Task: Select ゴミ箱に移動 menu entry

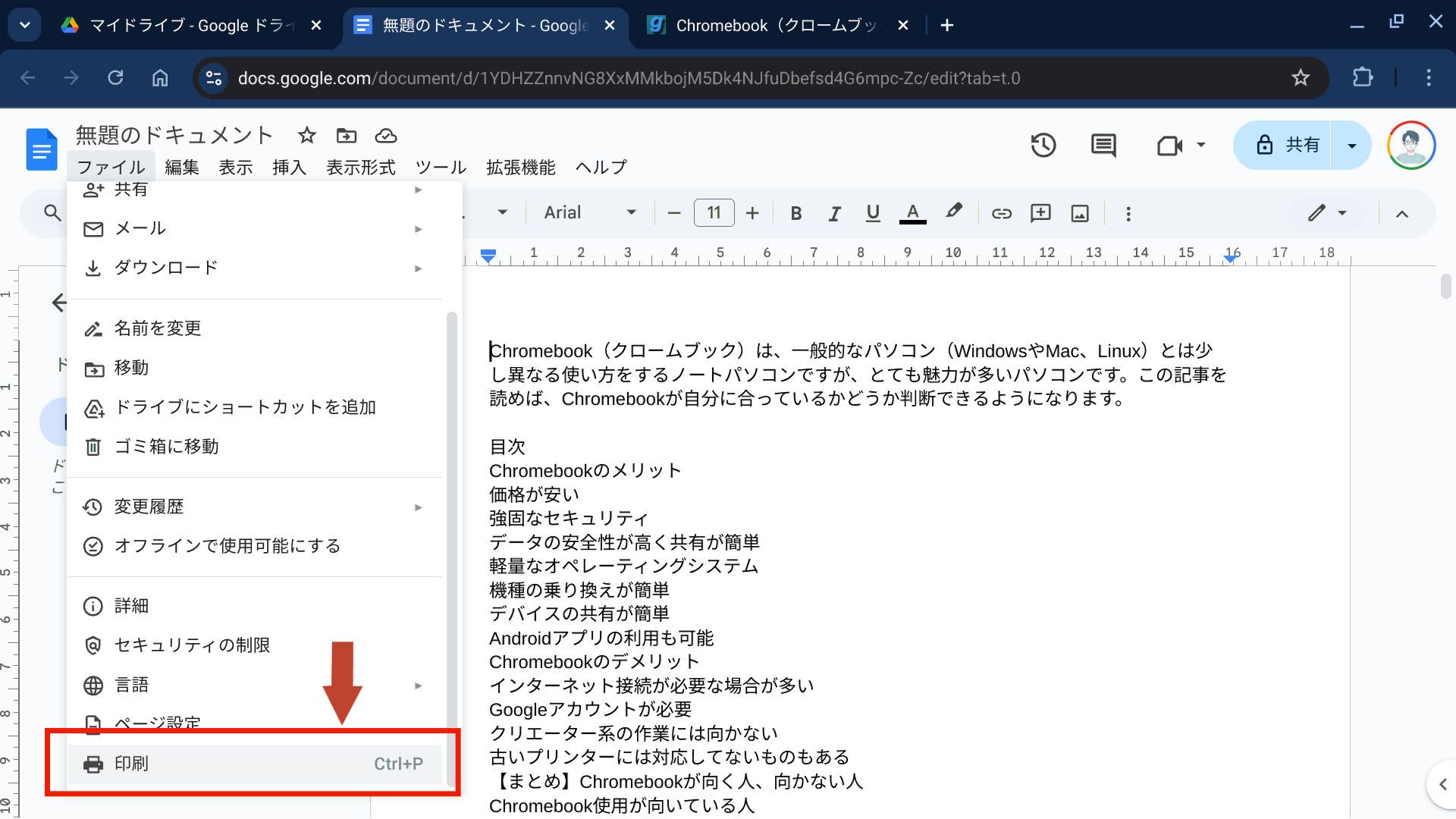Action: coord(255,447)
